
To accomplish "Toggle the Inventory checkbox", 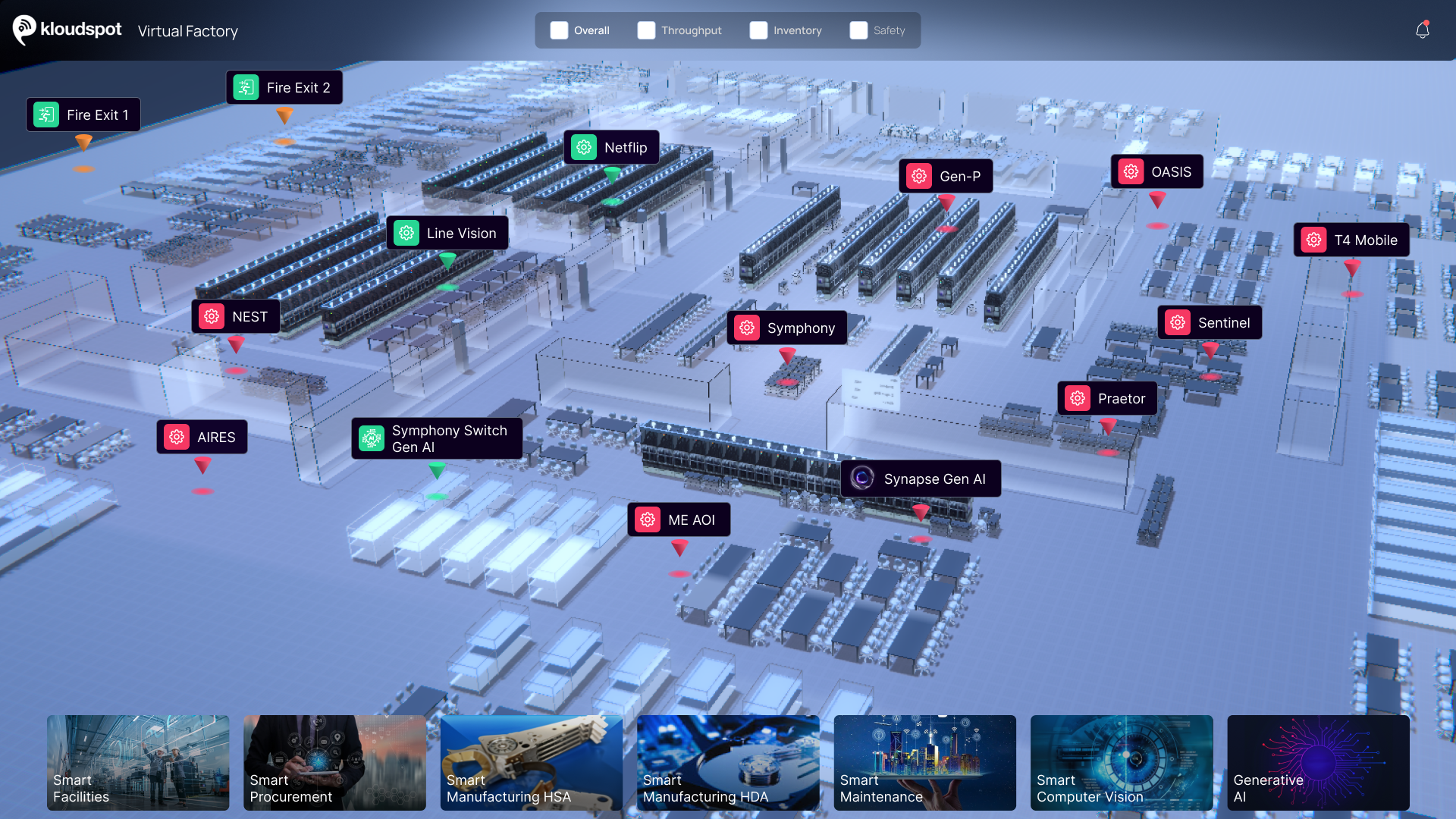I will point(758,30).
